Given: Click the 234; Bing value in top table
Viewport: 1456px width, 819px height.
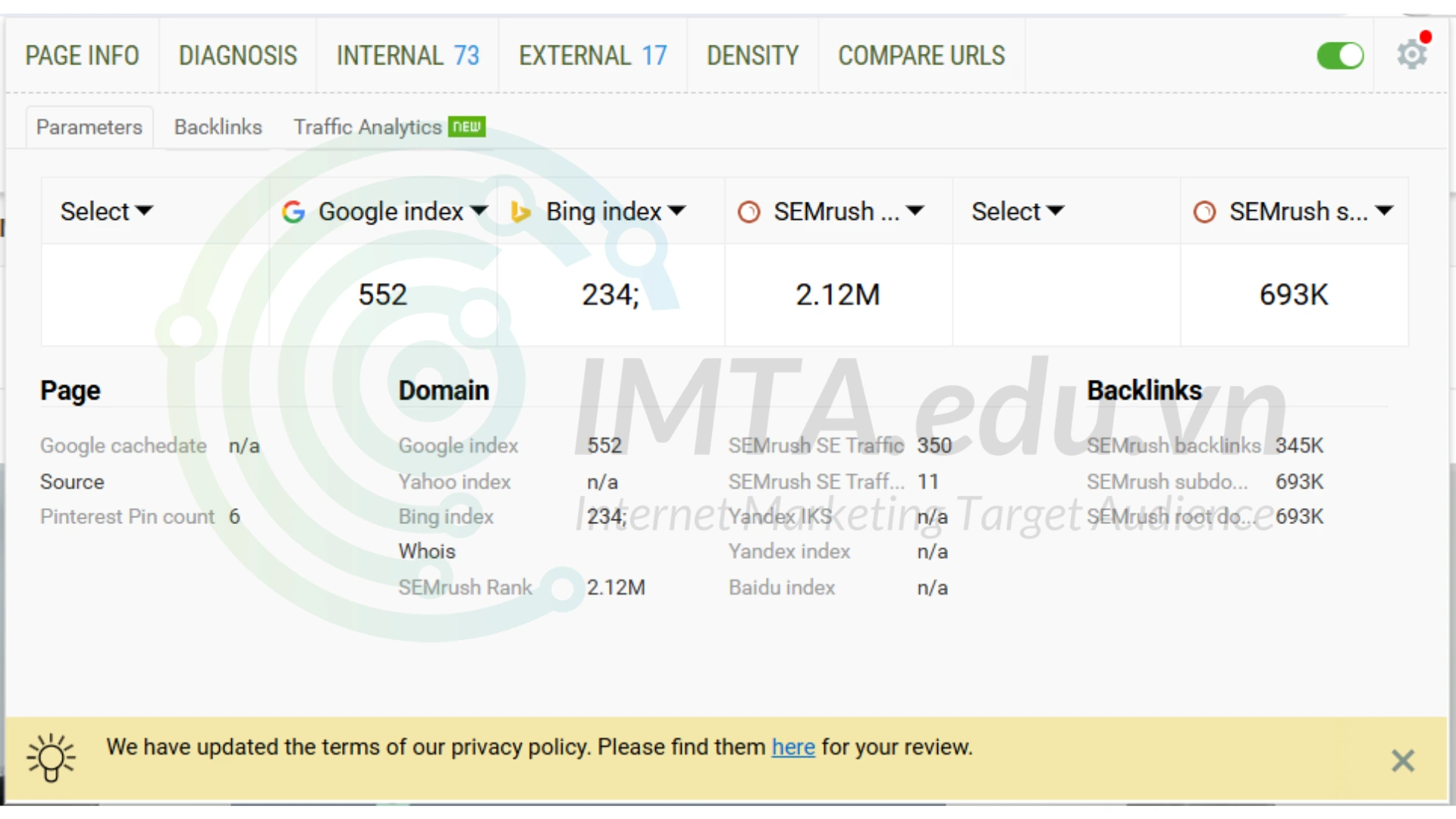Looking at the screenshot, I should click(x=610, y=294).
